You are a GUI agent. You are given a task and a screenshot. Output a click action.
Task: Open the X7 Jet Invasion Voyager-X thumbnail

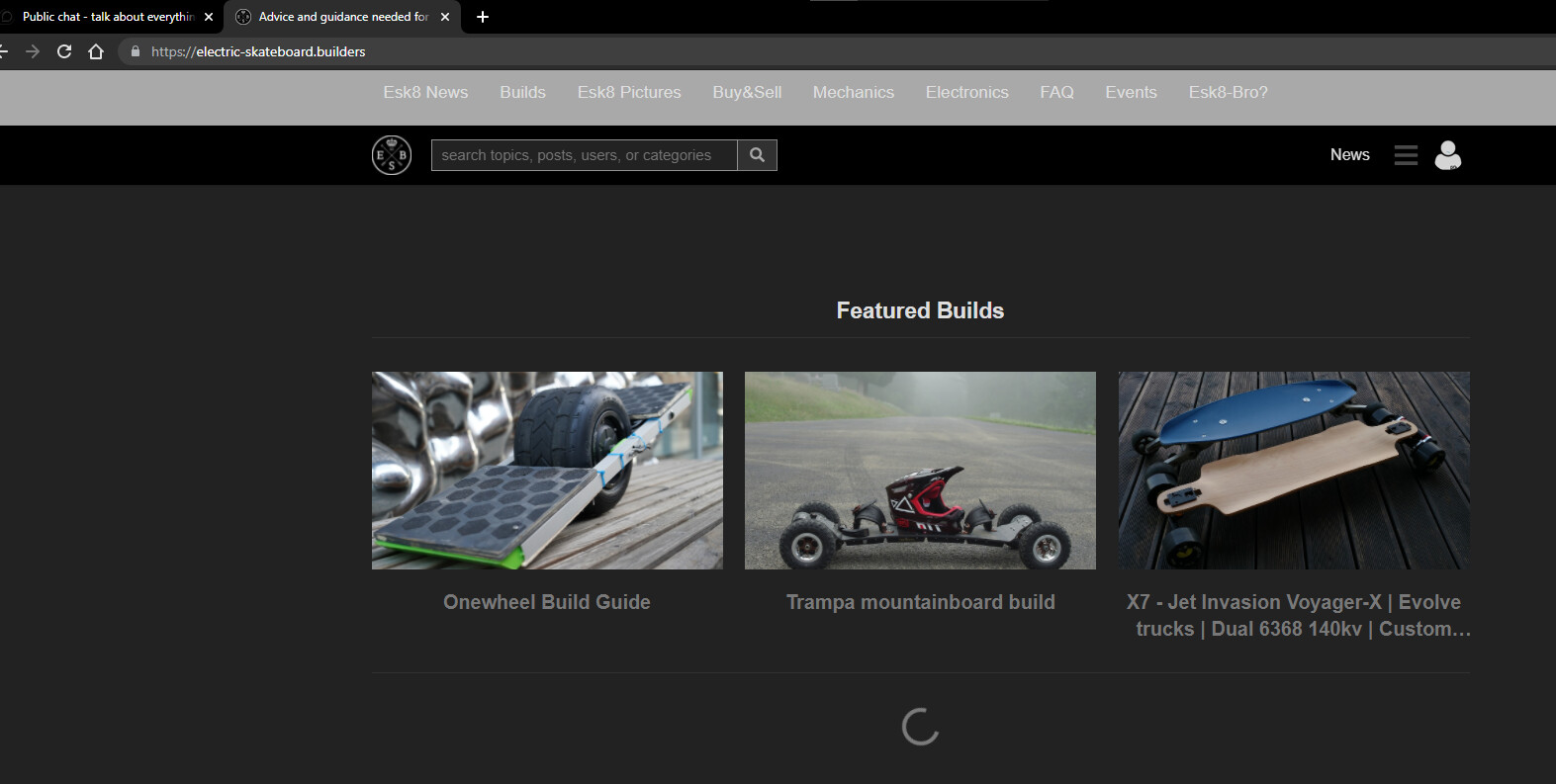click(1294, 470)
